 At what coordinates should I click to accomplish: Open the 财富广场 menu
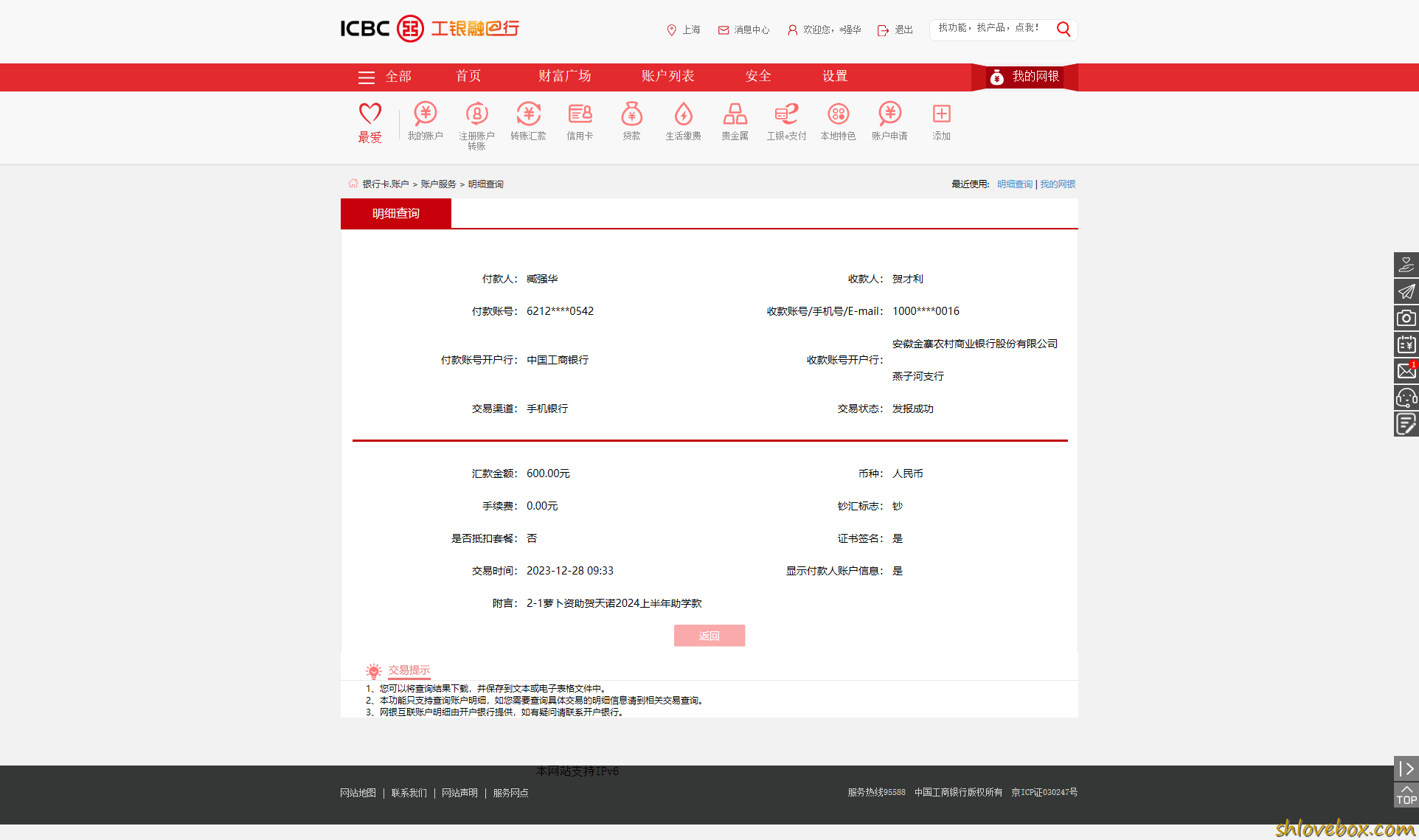(x=565, y=76)
